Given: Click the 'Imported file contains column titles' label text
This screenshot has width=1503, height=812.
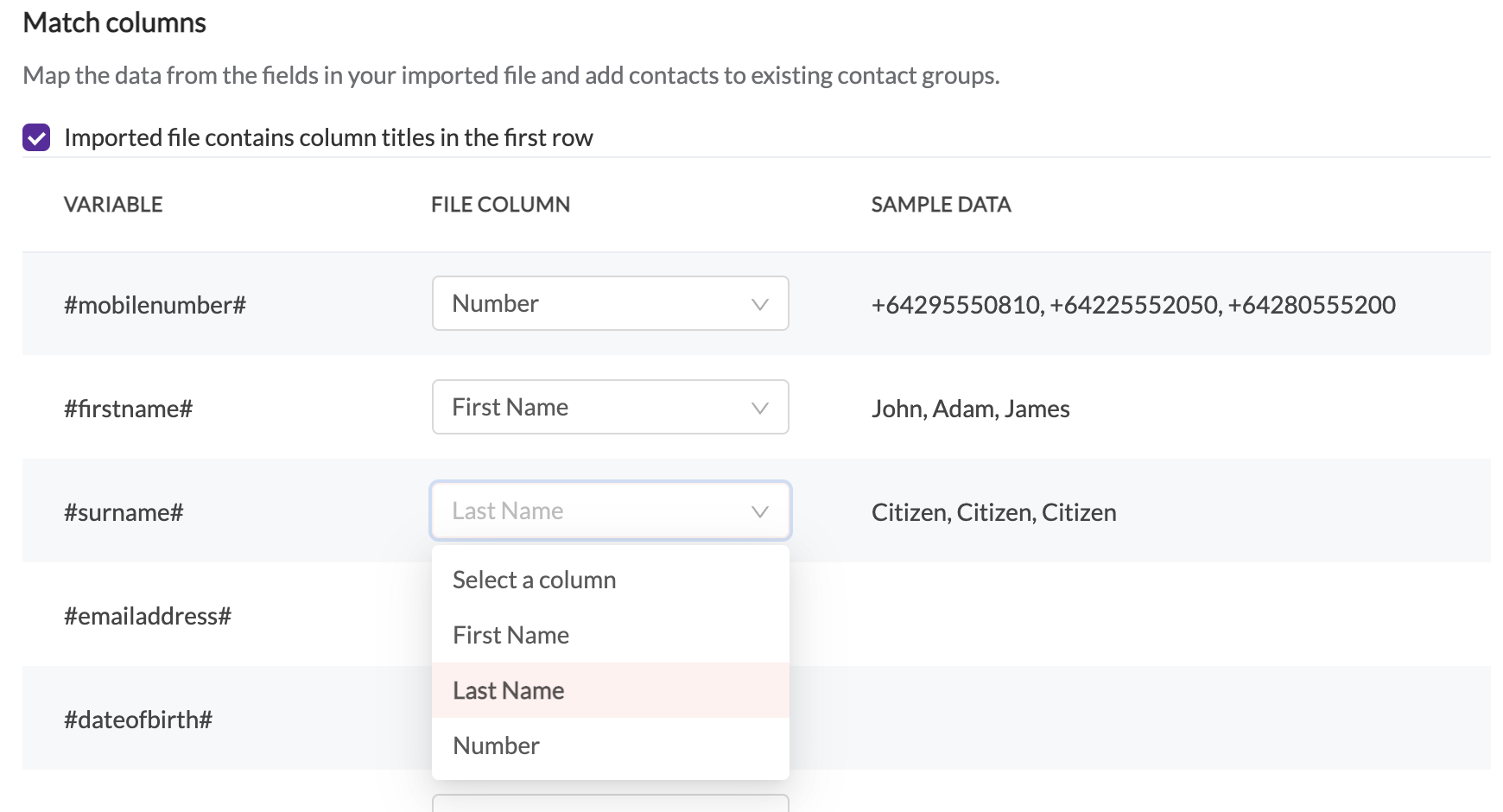Looking at the screenshot, I should click(328, 138).
